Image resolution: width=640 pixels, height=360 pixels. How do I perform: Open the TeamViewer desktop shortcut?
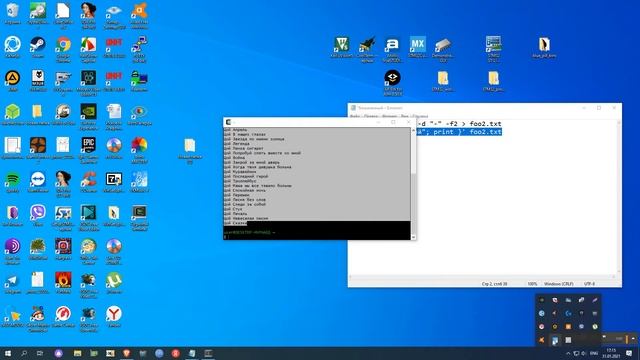[x=38, y=182]
